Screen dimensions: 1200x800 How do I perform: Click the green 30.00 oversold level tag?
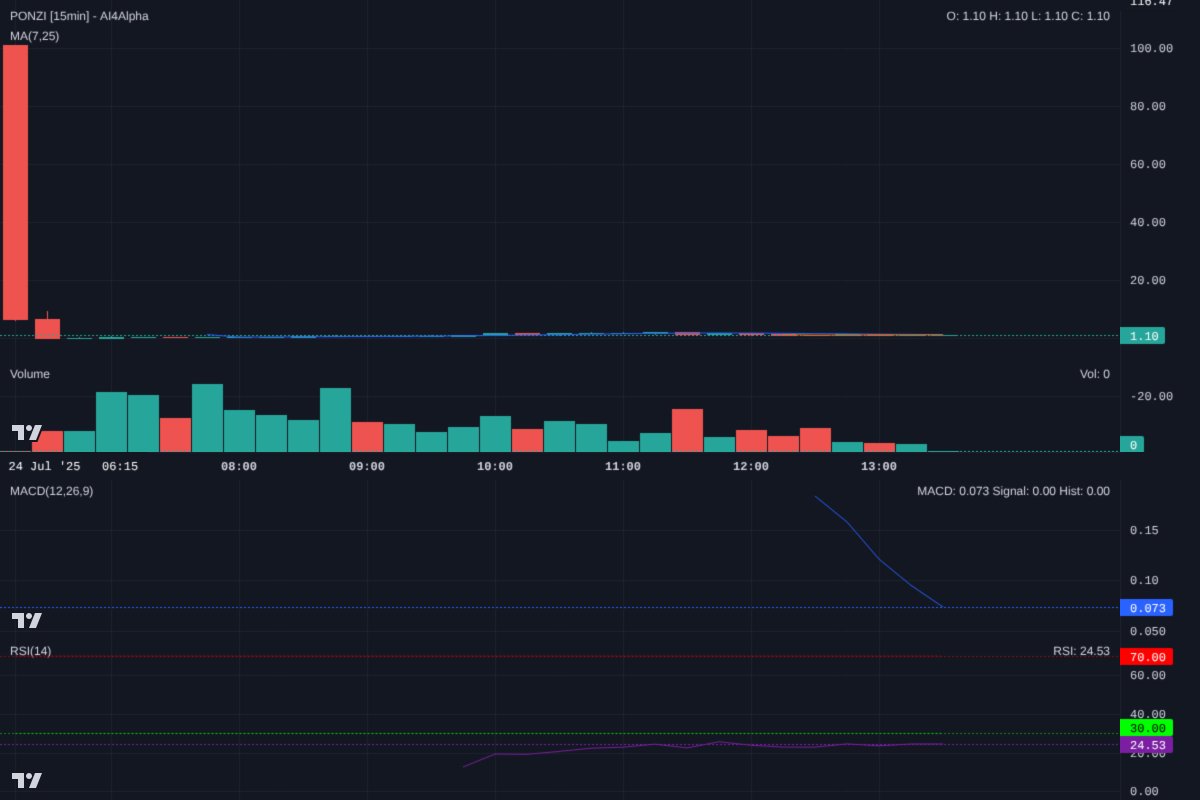(x=1146, y=728)
